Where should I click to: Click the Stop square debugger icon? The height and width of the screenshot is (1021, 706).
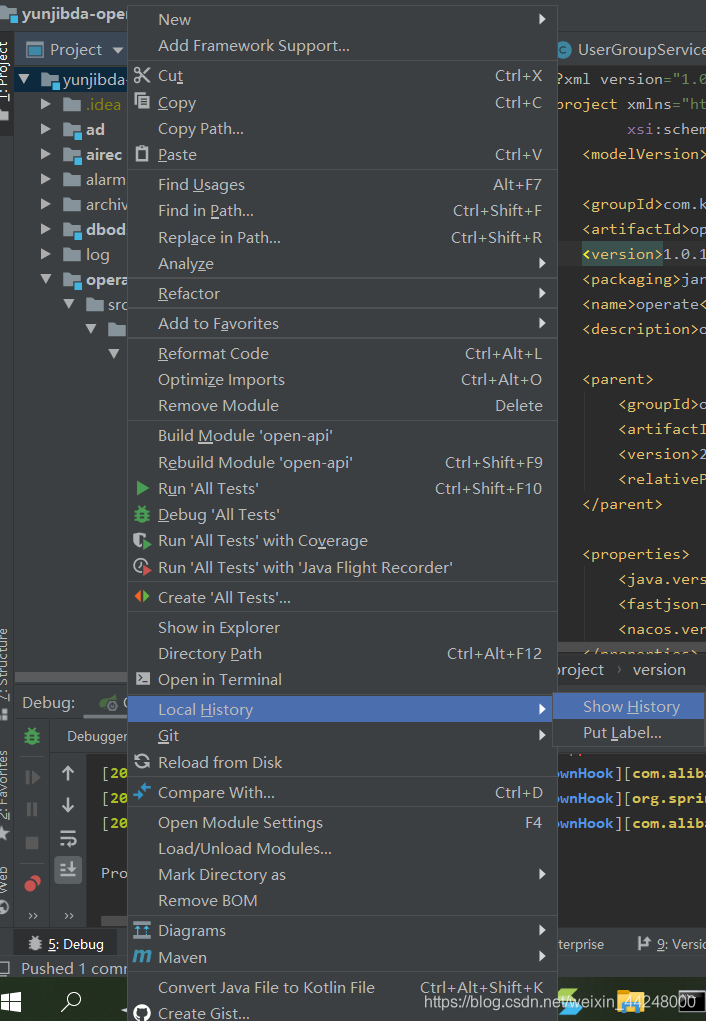[32, 843]
